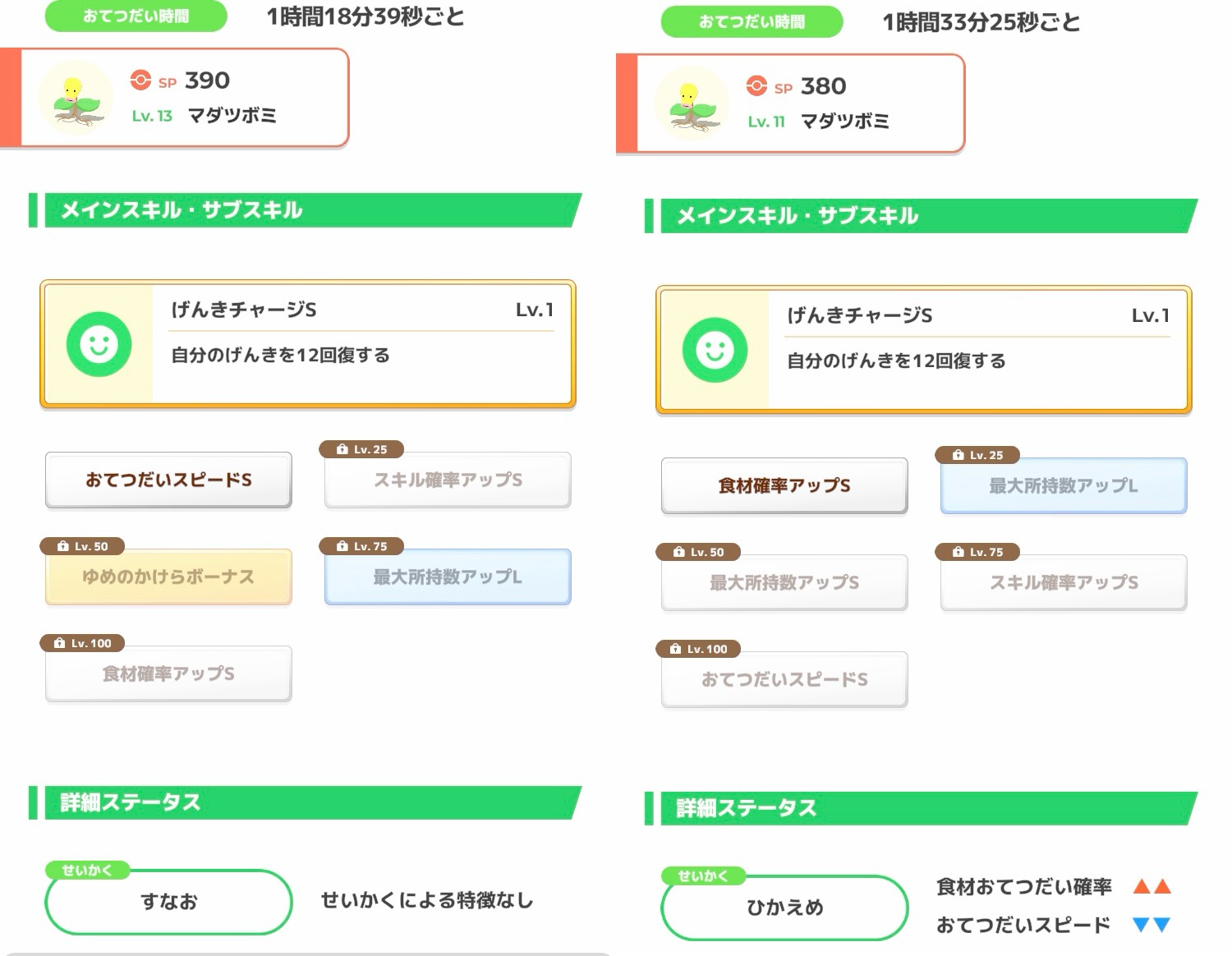Screen dimensions: 1232x956
Task: Click the Poké Ball SP icon beside 380
Action: click(x=757, y=85)
